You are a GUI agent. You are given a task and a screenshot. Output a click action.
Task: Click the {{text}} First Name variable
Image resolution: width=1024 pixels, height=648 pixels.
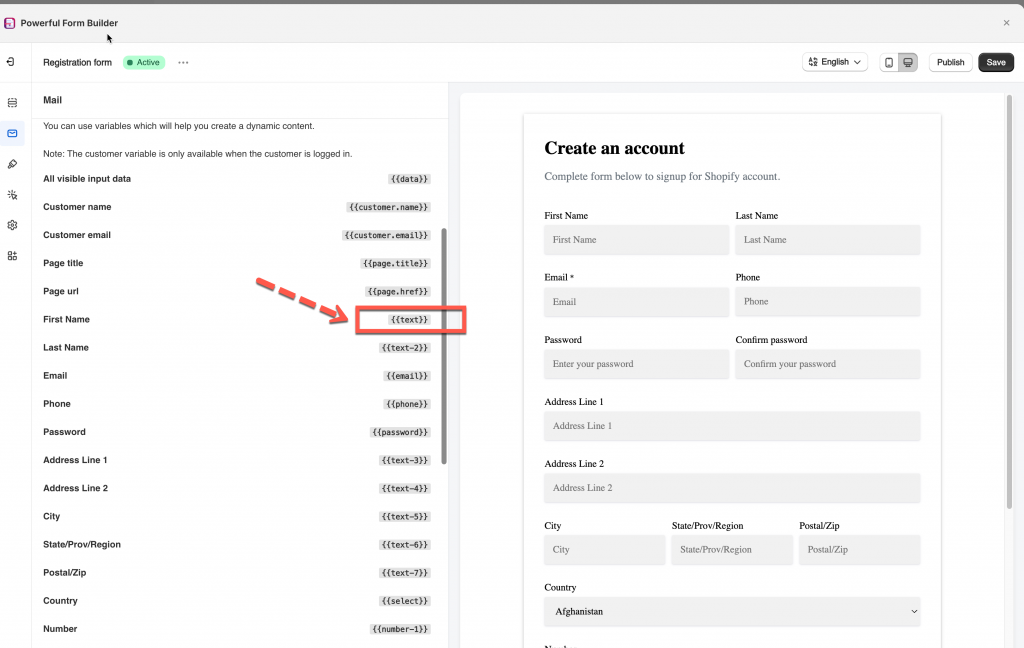click(x=409, y=320)
